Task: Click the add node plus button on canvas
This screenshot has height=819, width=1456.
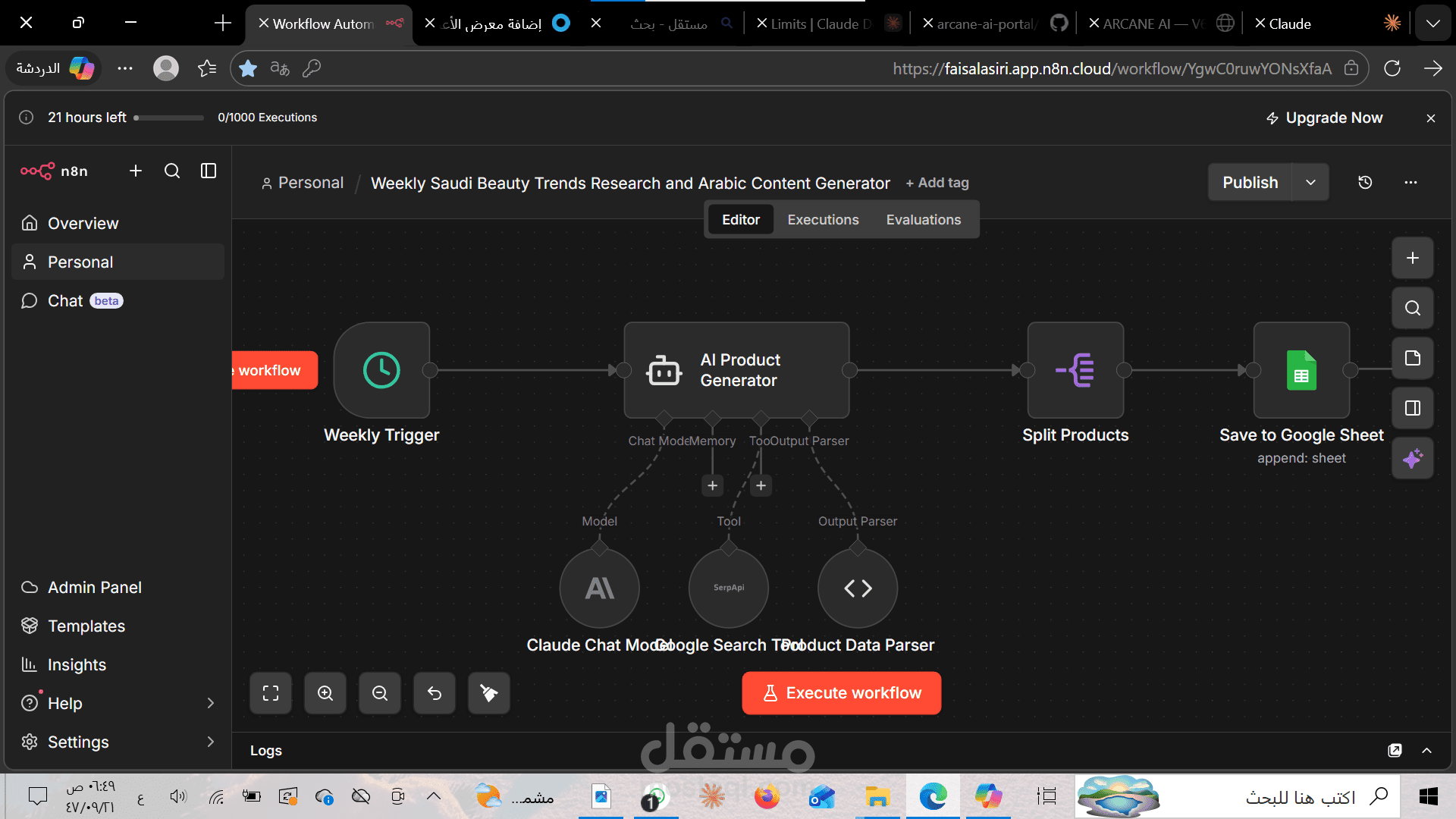Action: tap(1412, 258)
